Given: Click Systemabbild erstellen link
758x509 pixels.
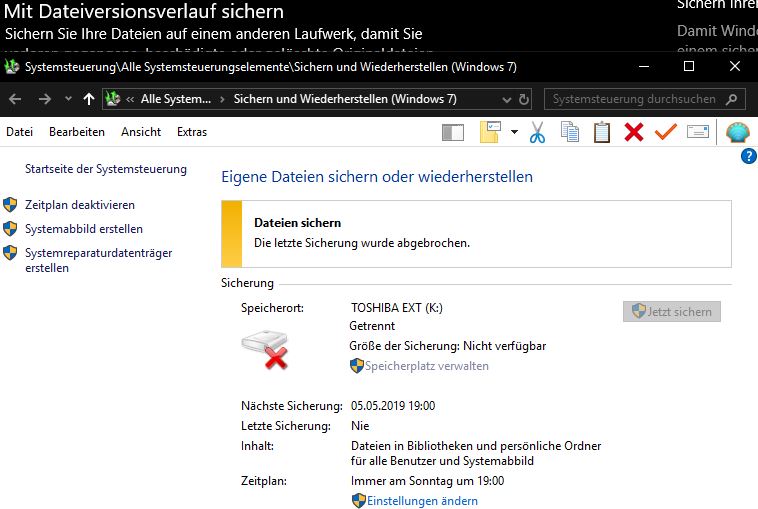Looking at the screenshot, I should coord(84,229).
